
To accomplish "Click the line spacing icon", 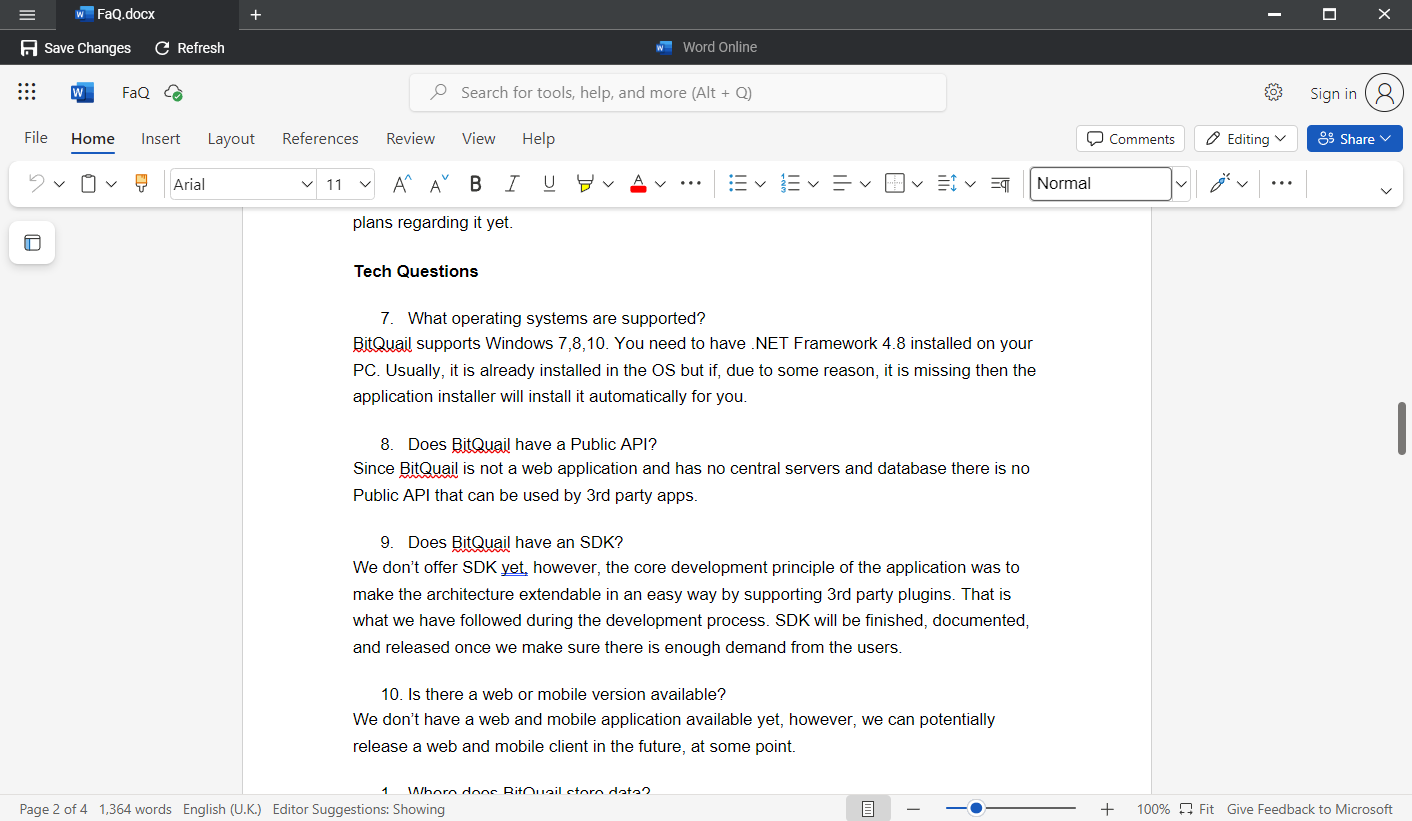I will (x=948, y=183).
